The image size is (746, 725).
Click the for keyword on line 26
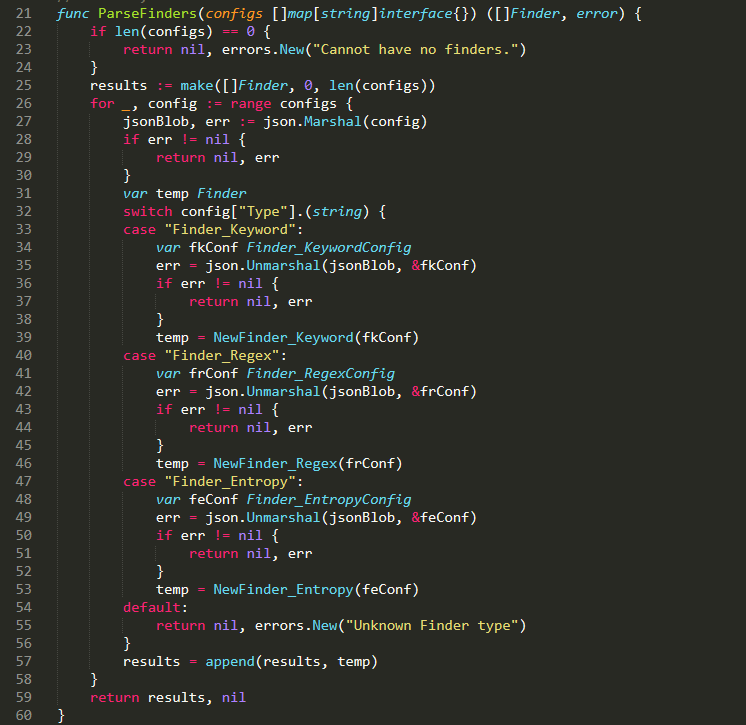pos(102,104)
